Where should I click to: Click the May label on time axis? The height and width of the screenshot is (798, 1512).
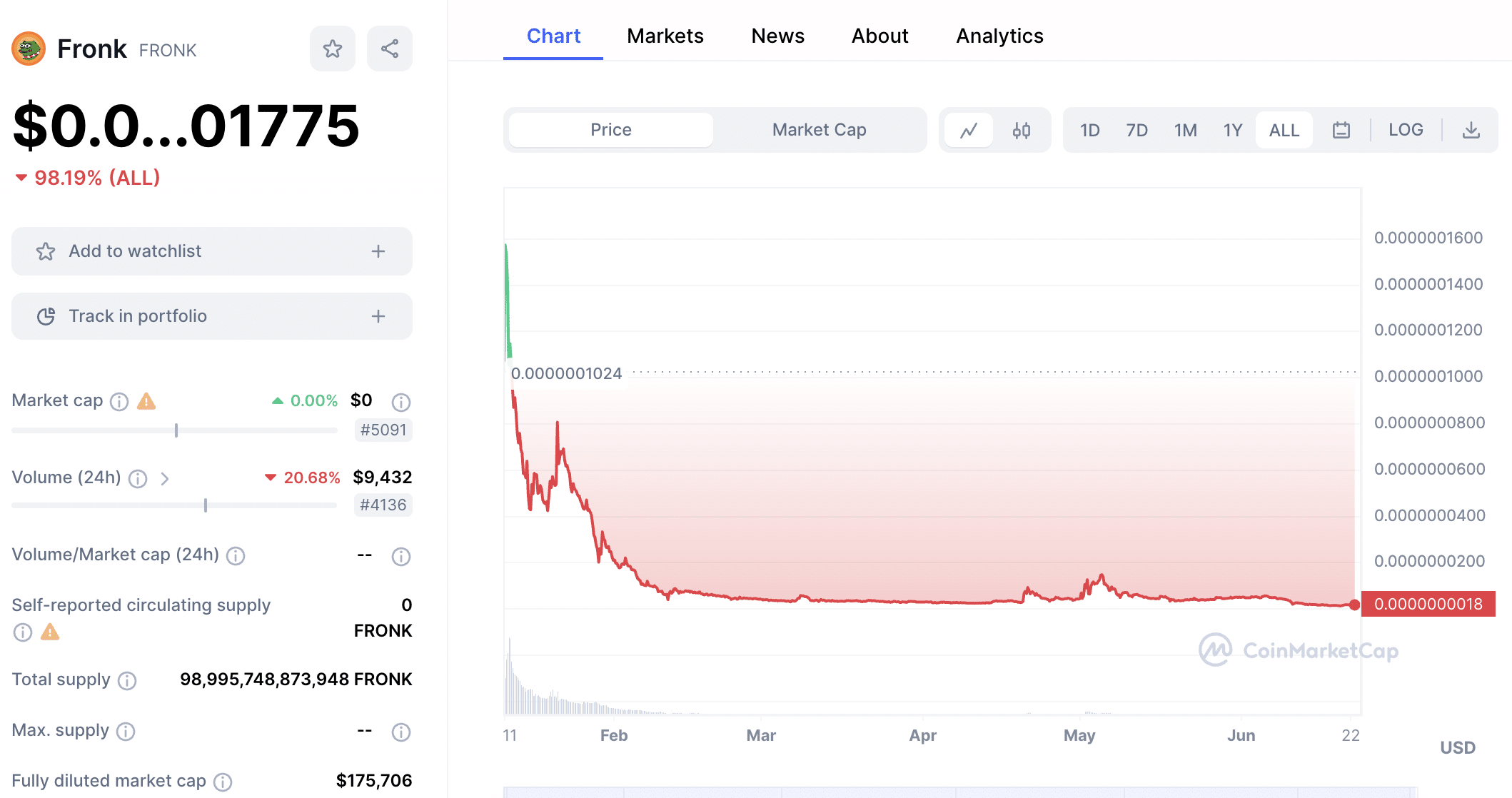(1079, 735)
